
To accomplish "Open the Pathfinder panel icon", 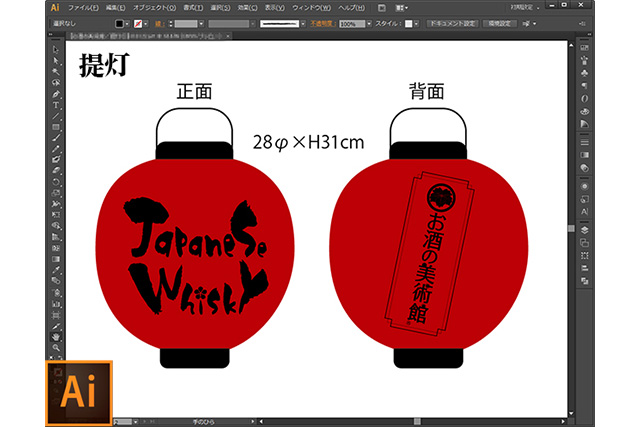I will pyautogui.click(x=584, y=281).
